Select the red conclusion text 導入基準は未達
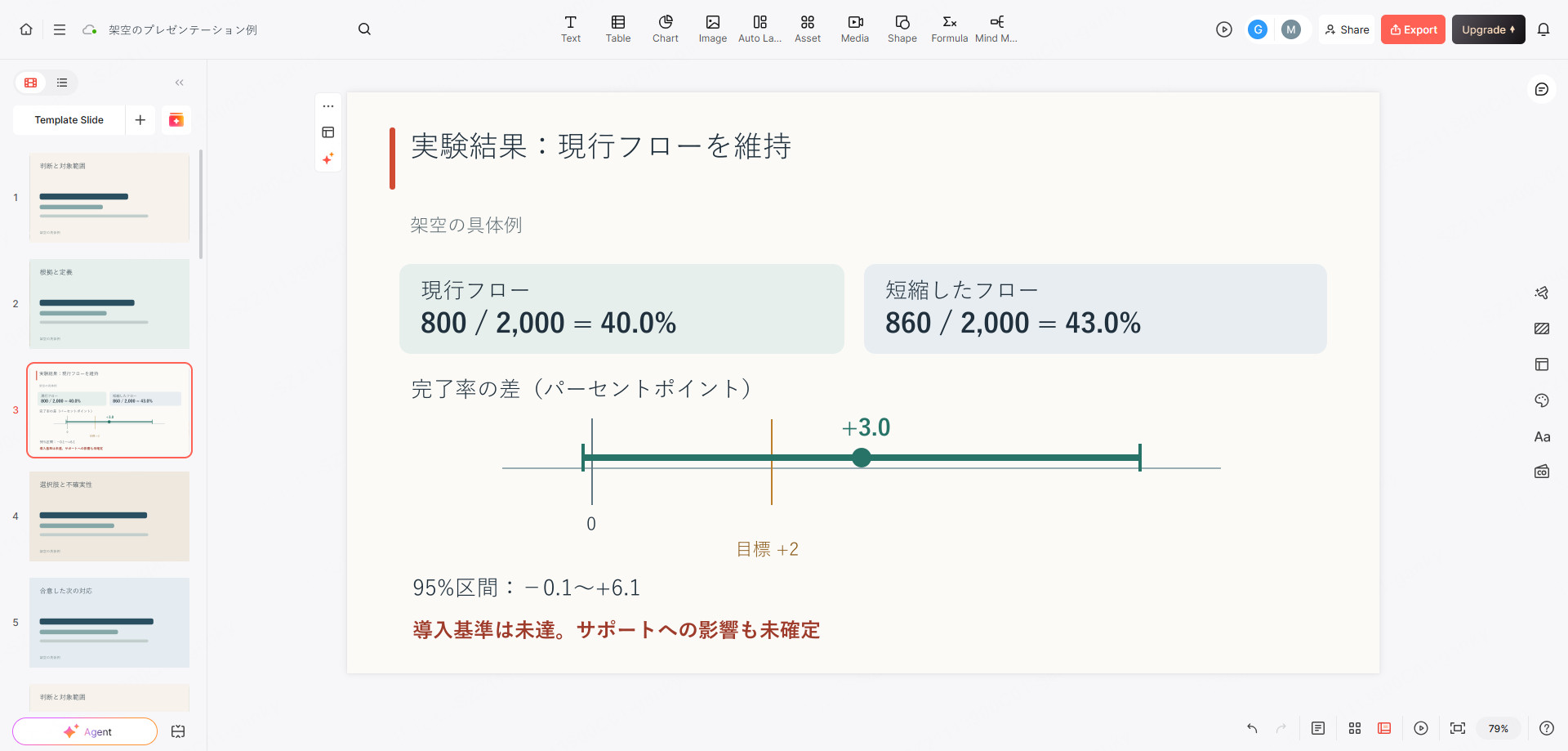This screenshot has width=1568, height=751. (617, 630)
